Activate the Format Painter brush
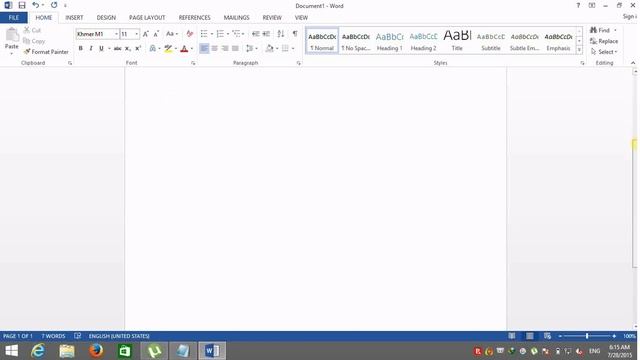This screenshot has width=640, height=360. click(46, 52)
